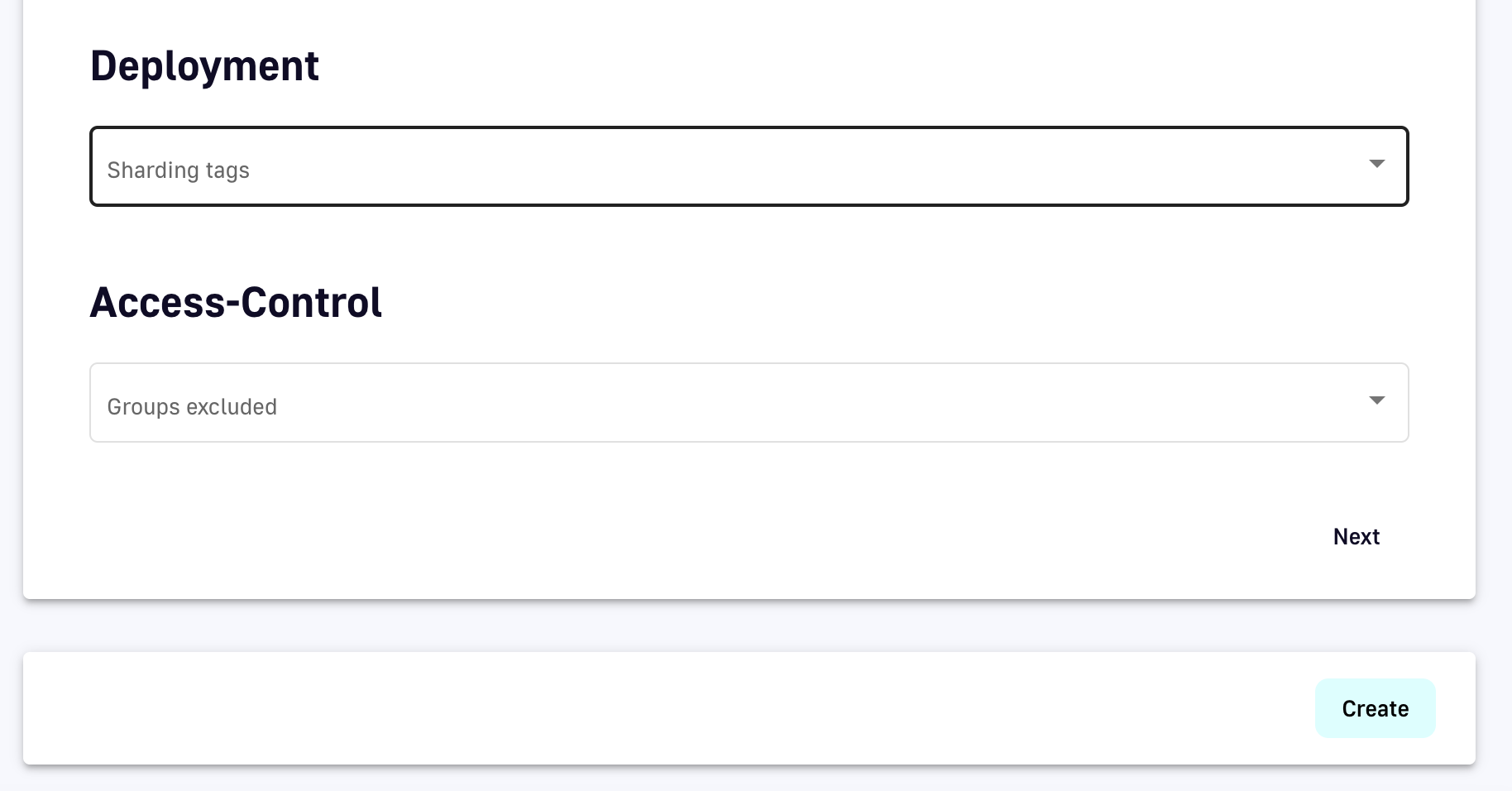Go to the next step via Next

click(1356, 537)
